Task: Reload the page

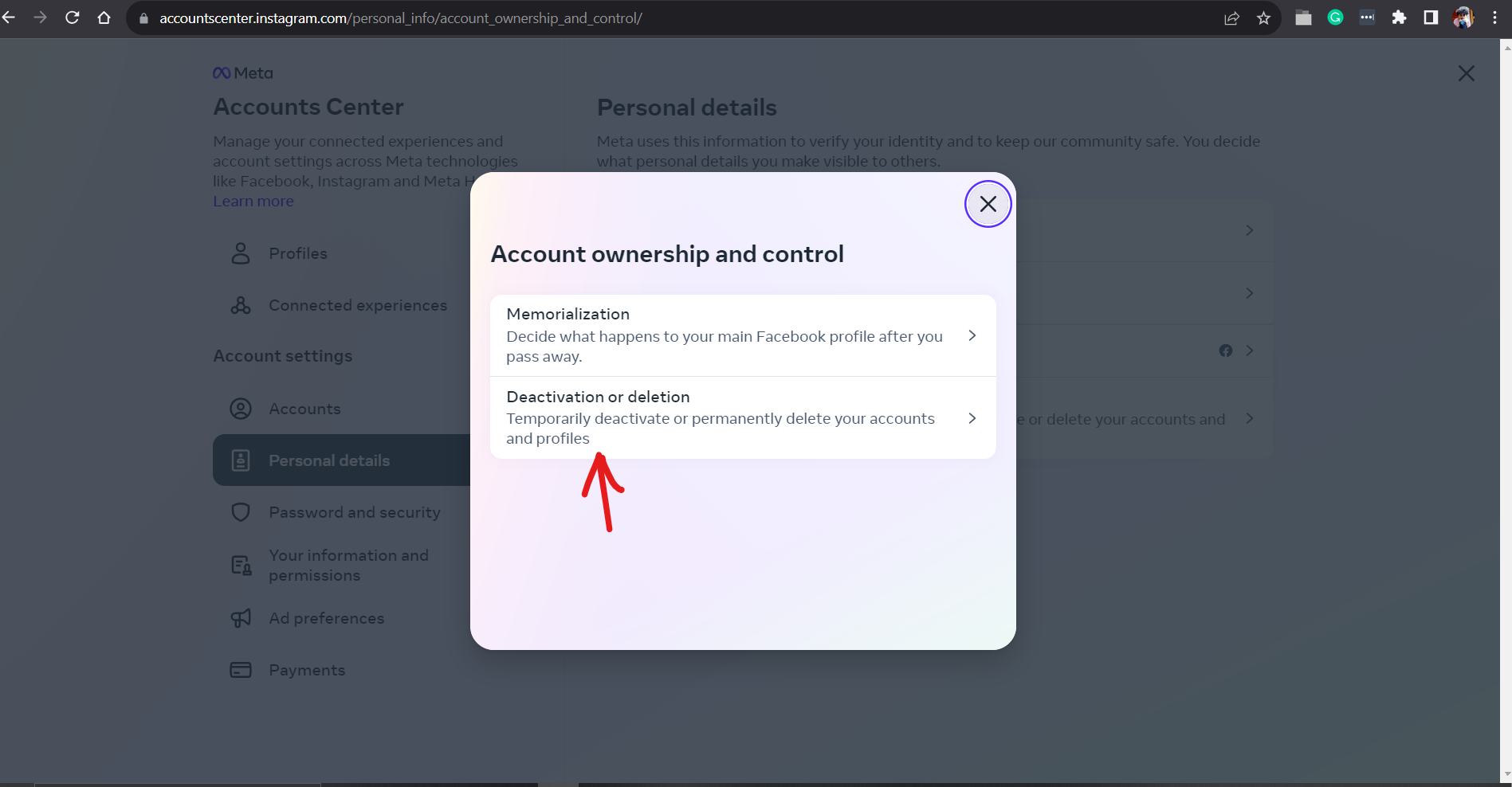Action: coord(72,18)
